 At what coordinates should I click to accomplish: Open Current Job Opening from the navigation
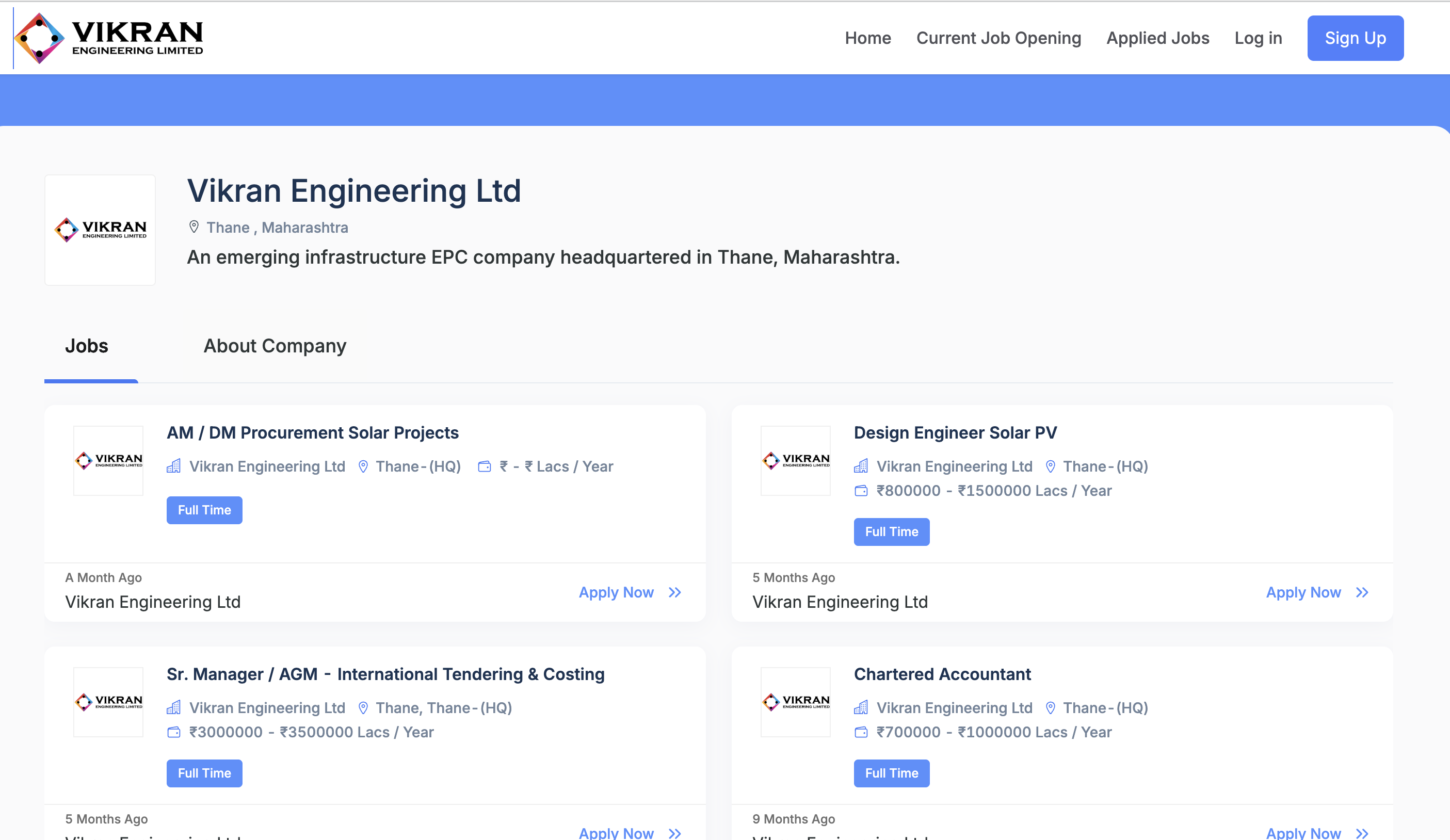[998, 37]
